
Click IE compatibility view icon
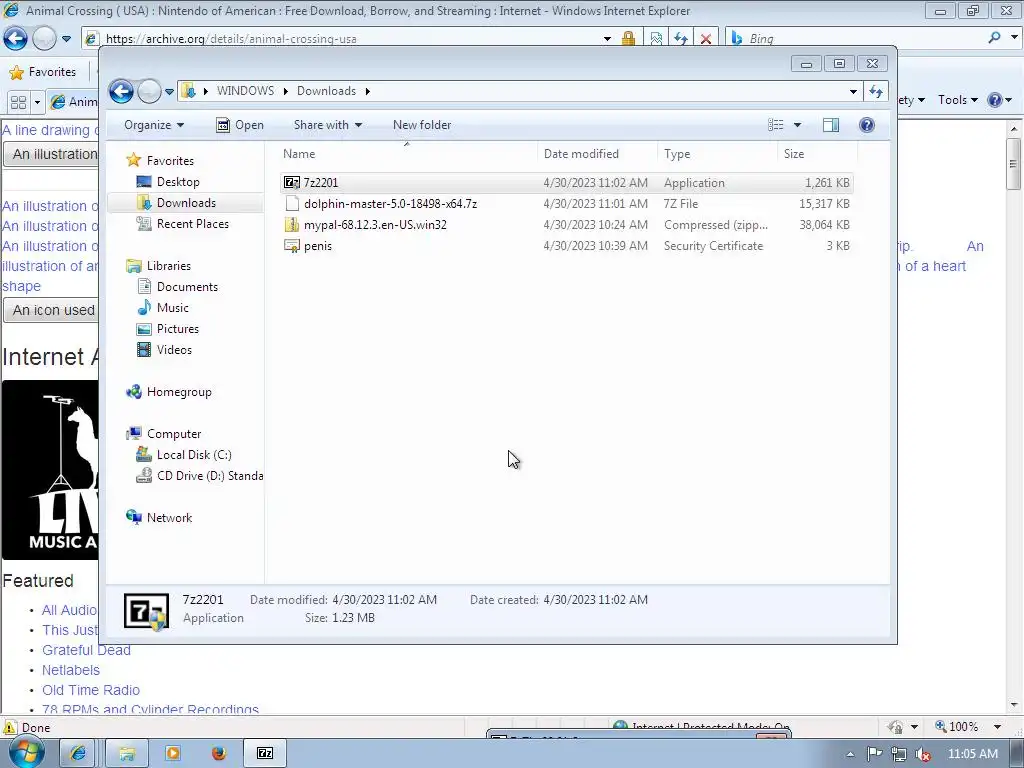click(x=656, y=39)
